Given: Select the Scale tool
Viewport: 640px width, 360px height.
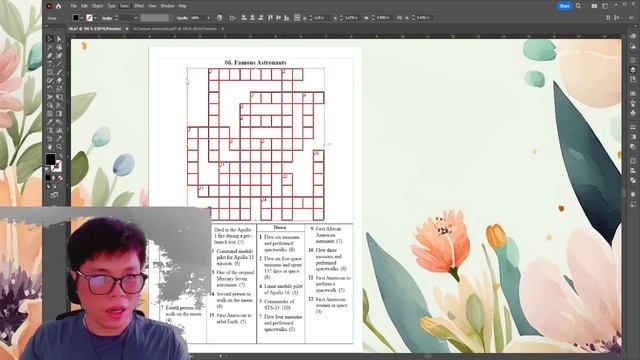Looking at the screenshot, I should (59, 89).
